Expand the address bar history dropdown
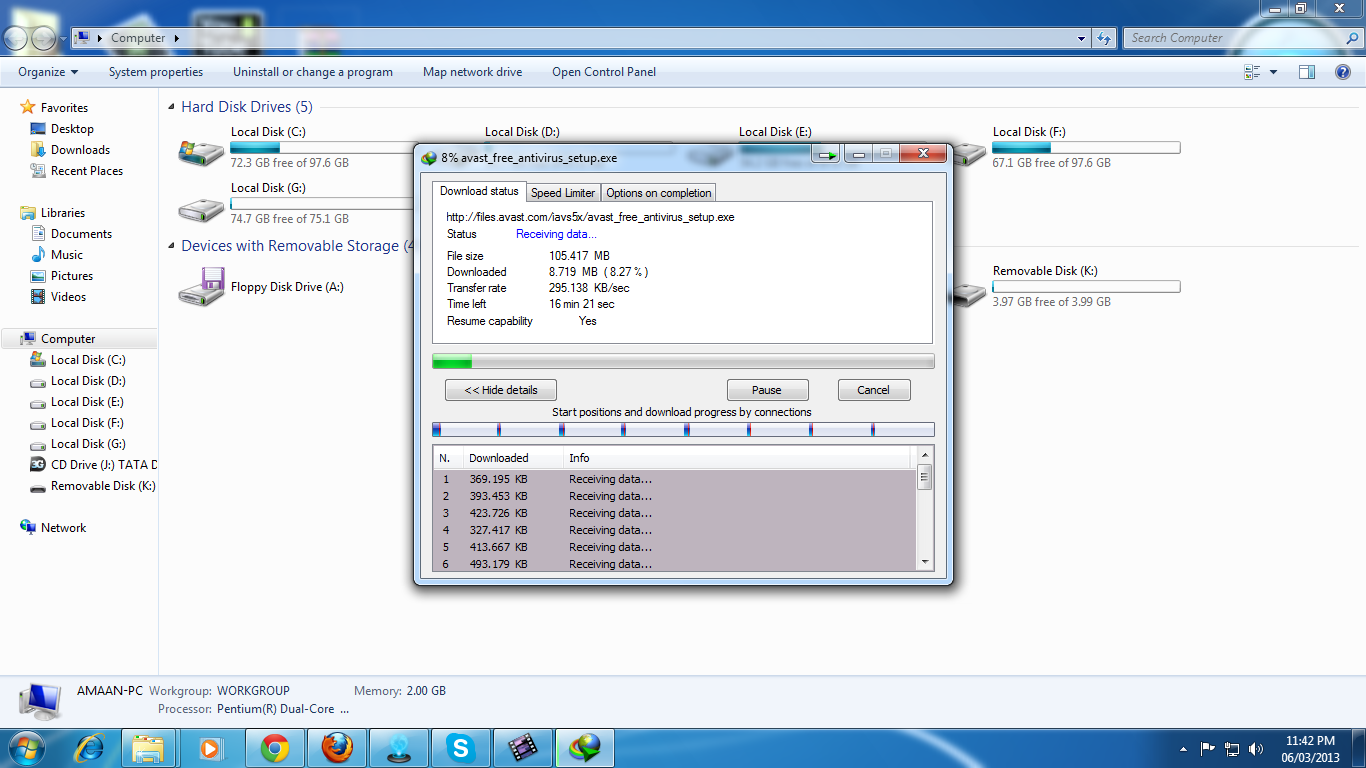This screenshot has height=768, width=1366. [x=1082, y=38]
